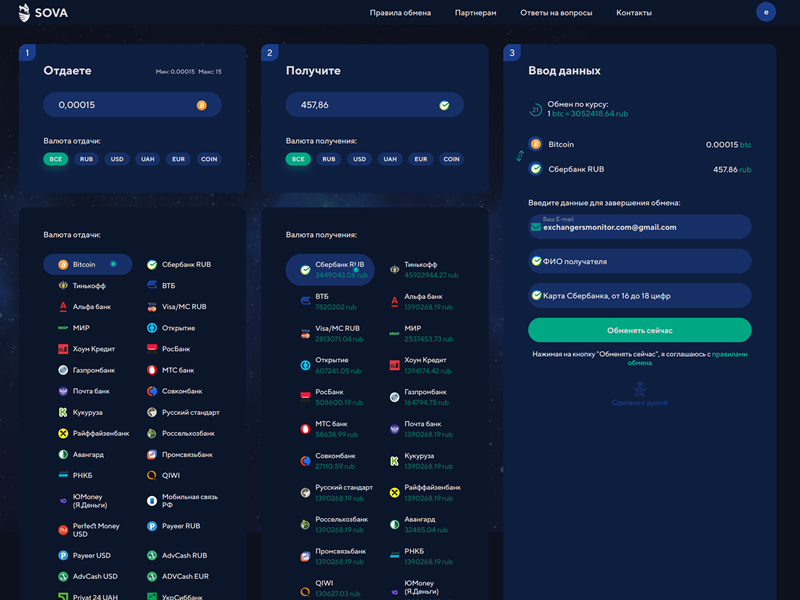
Task: Click the exchange rate timer icon
Action: 535,109
